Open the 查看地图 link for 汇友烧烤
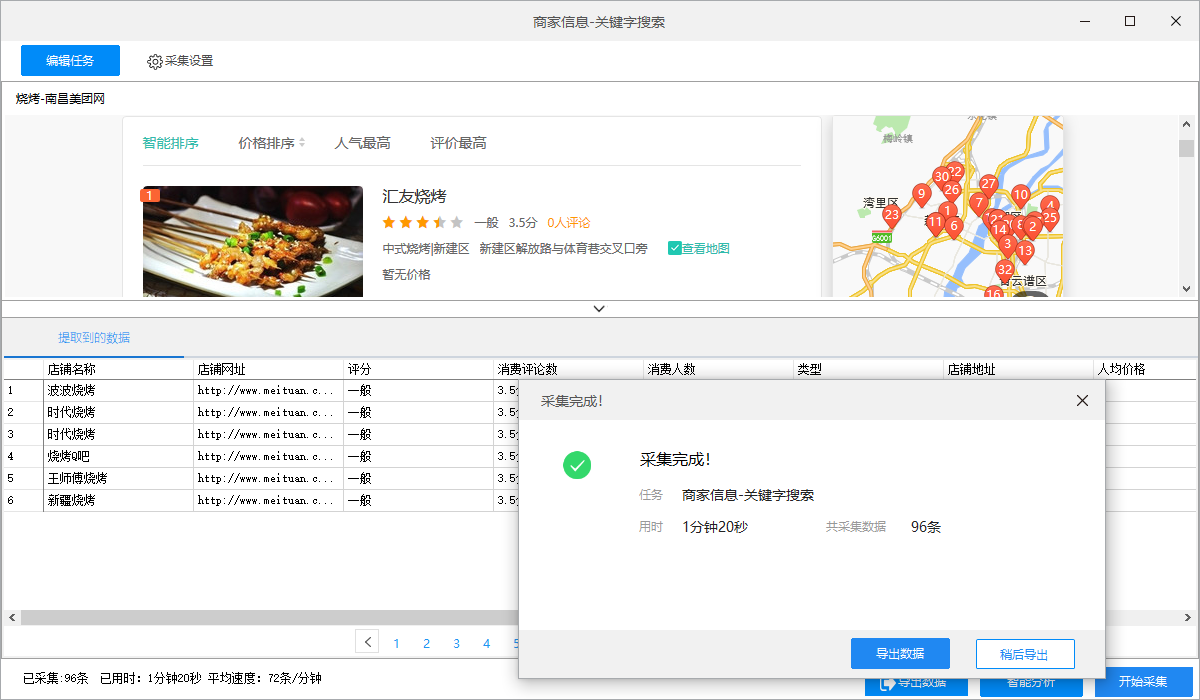Screen dimensions: 1200x700 (698, 248)
